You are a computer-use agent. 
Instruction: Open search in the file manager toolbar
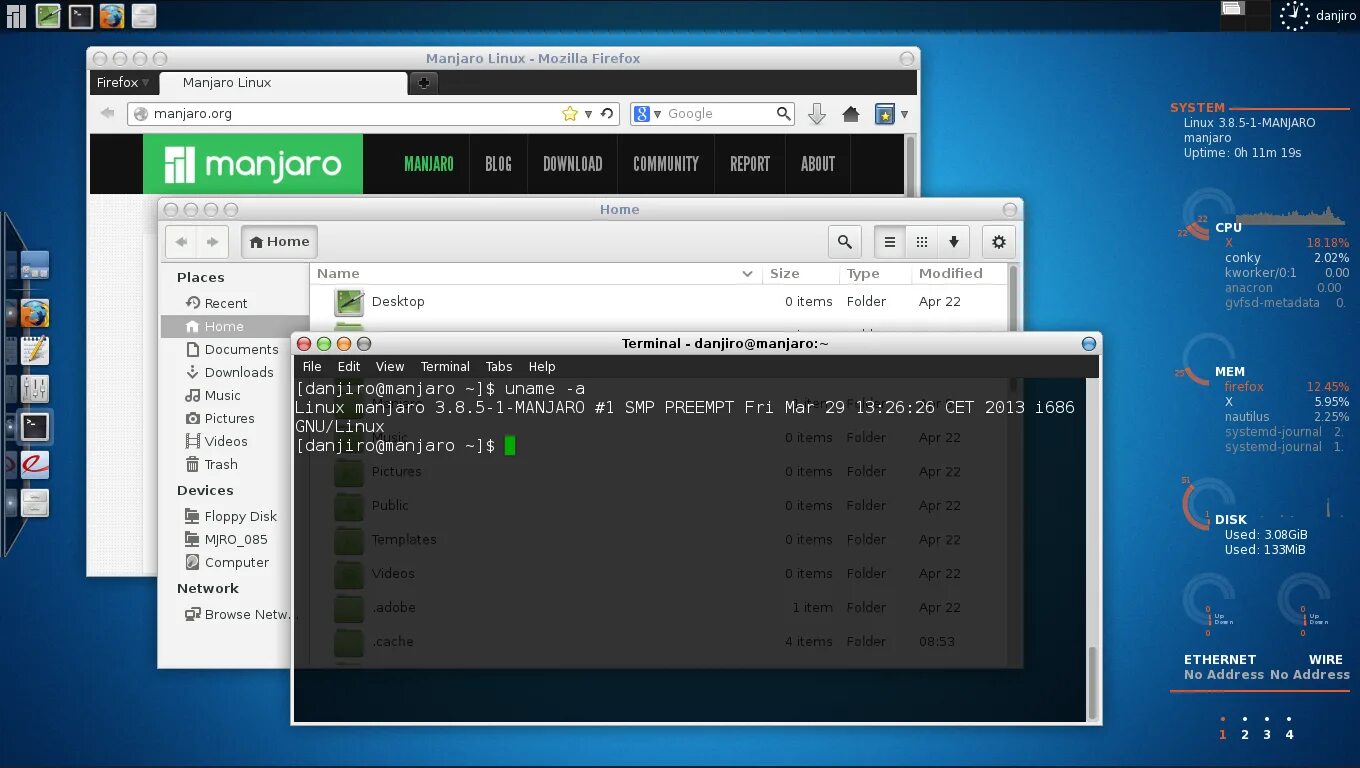point(845,241)
